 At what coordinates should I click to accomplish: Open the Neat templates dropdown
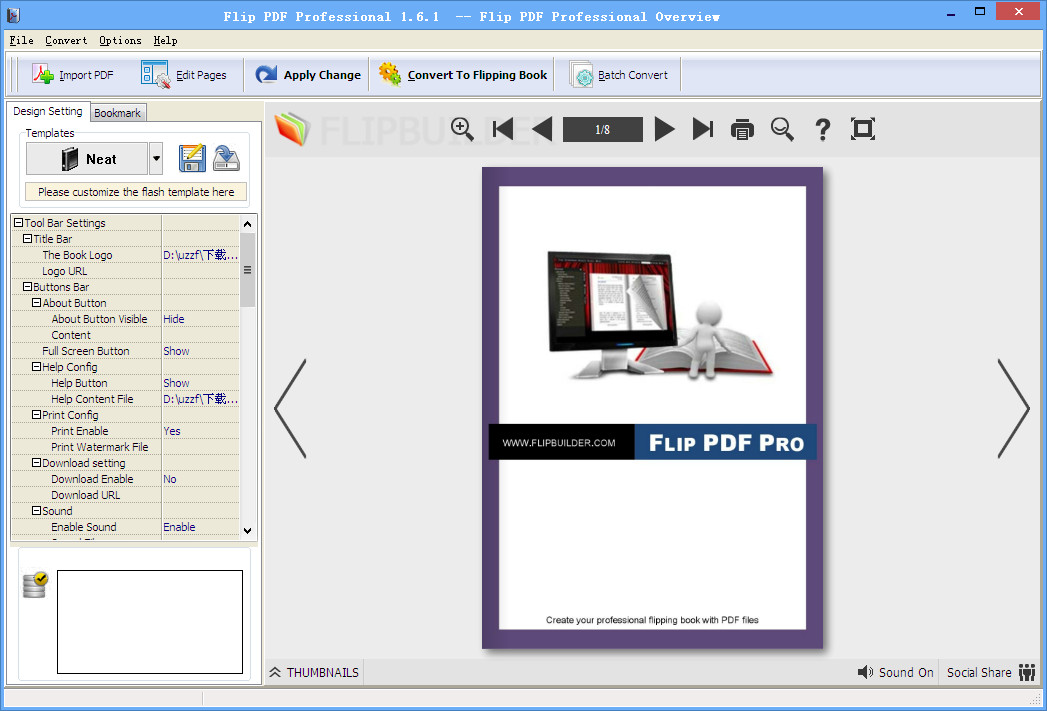156,158
